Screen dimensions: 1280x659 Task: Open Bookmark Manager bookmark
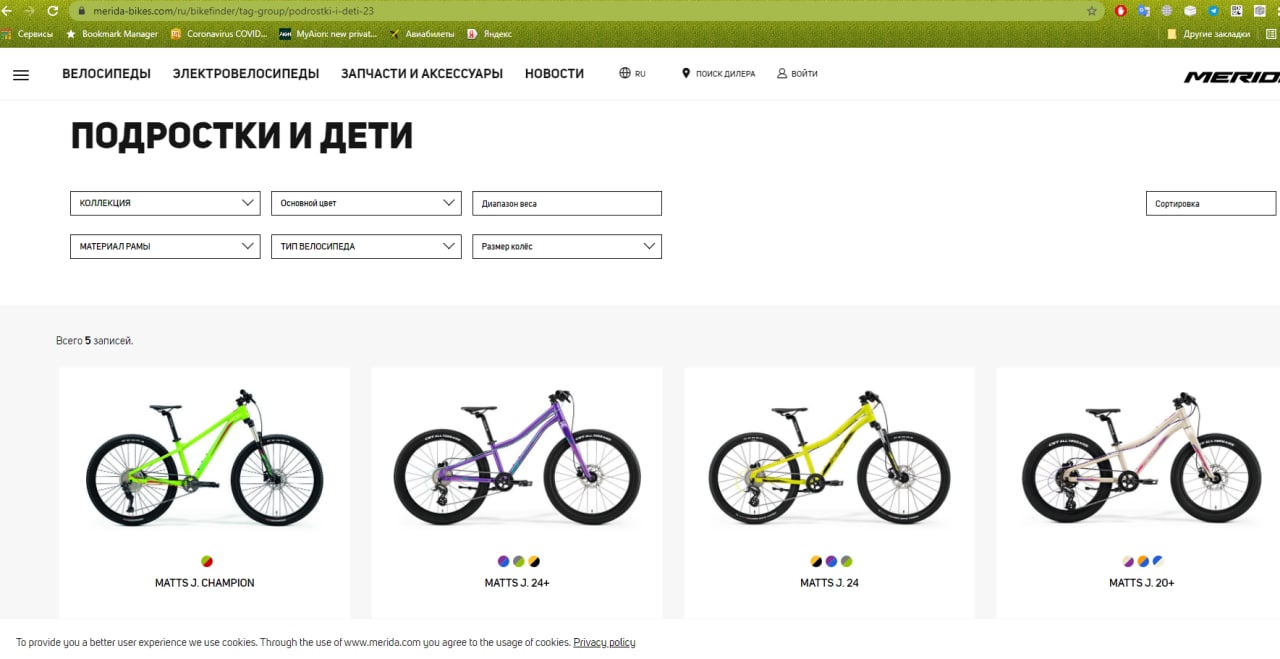click(112, 34)
